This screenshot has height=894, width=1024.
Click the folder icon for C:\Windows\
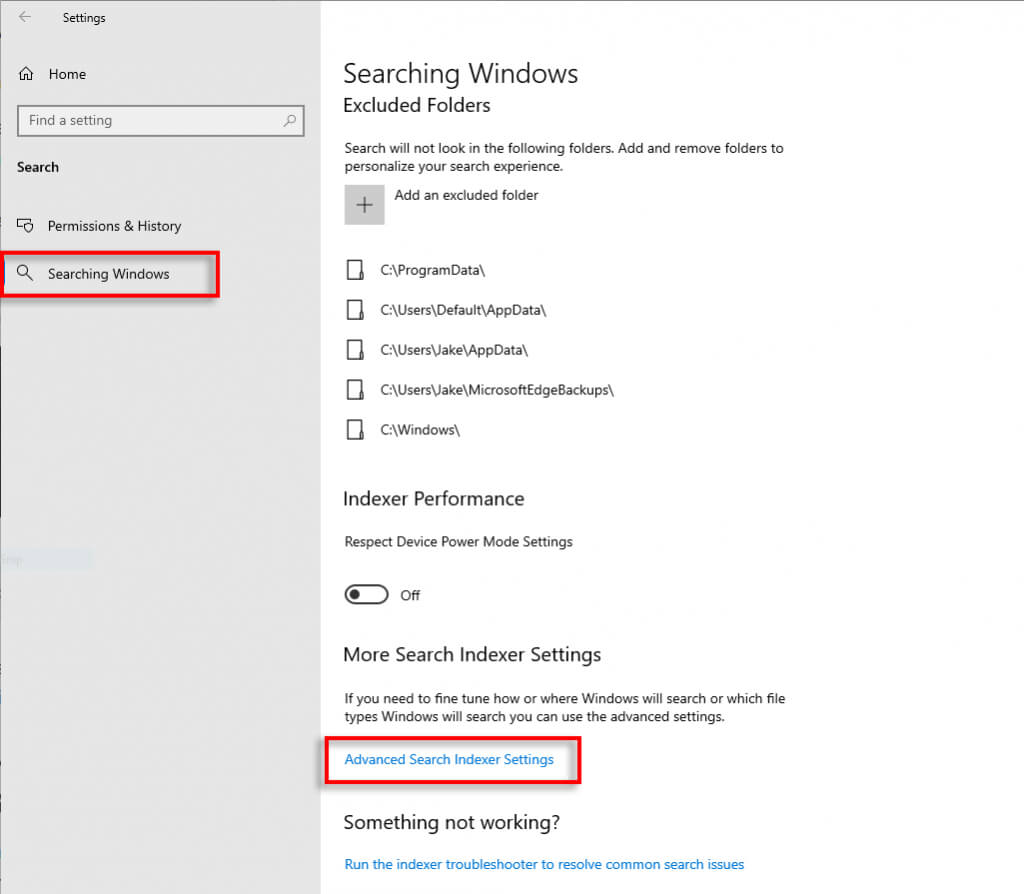click(x=354, y=430)
